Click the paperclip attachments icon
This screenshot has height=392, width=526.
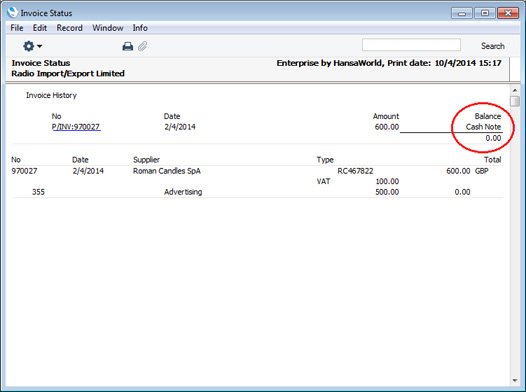pos(143,46)
